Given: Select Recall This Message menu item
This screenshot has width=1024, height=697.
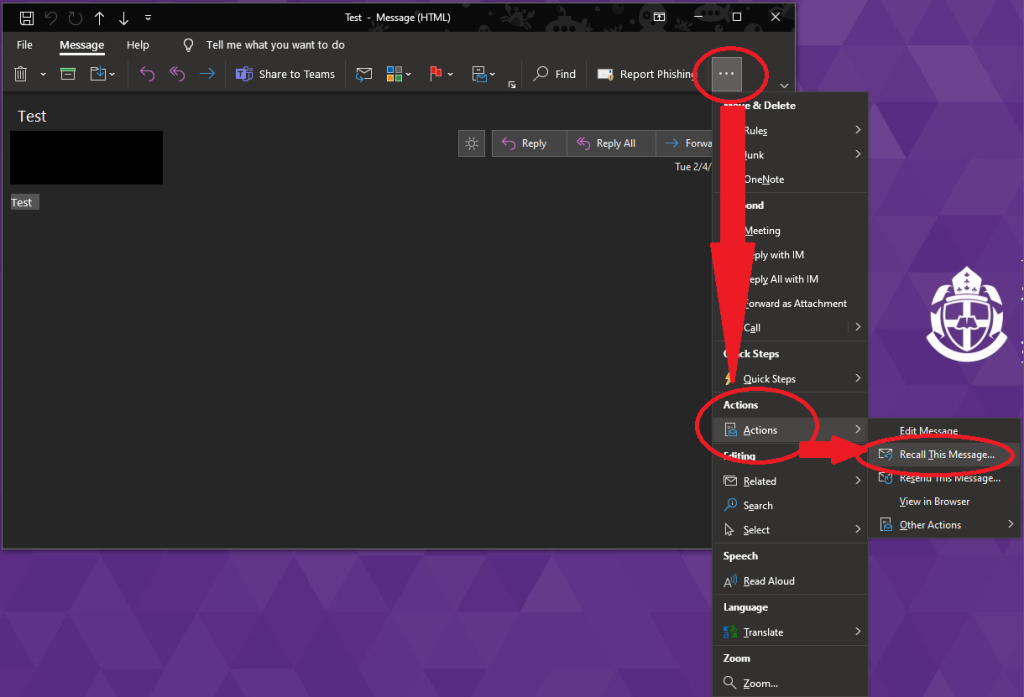Looking at the screenshot, I should [946, 454].
